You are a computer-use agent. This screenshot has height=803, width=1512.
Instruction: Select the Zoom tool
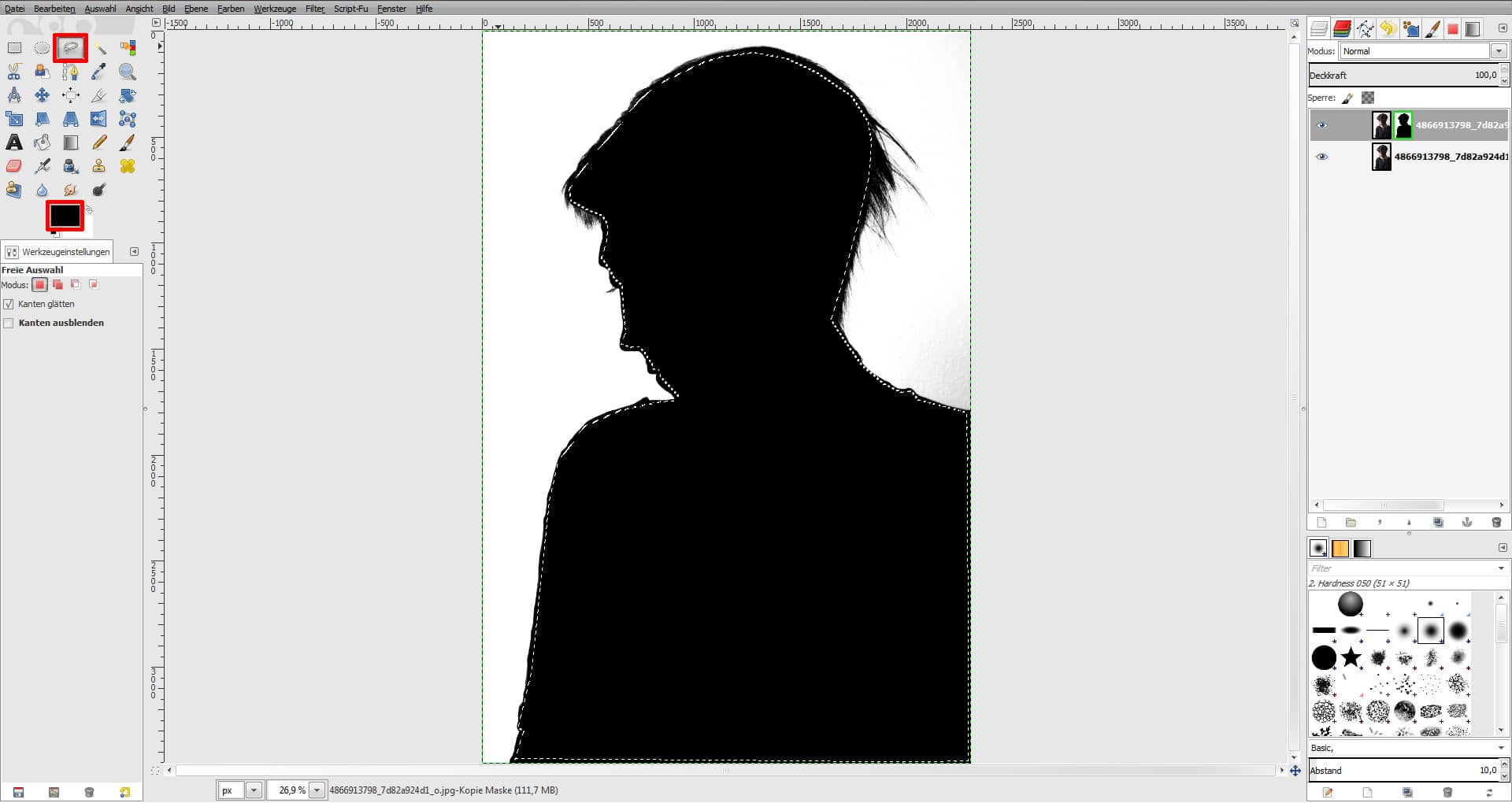point(127,72)
